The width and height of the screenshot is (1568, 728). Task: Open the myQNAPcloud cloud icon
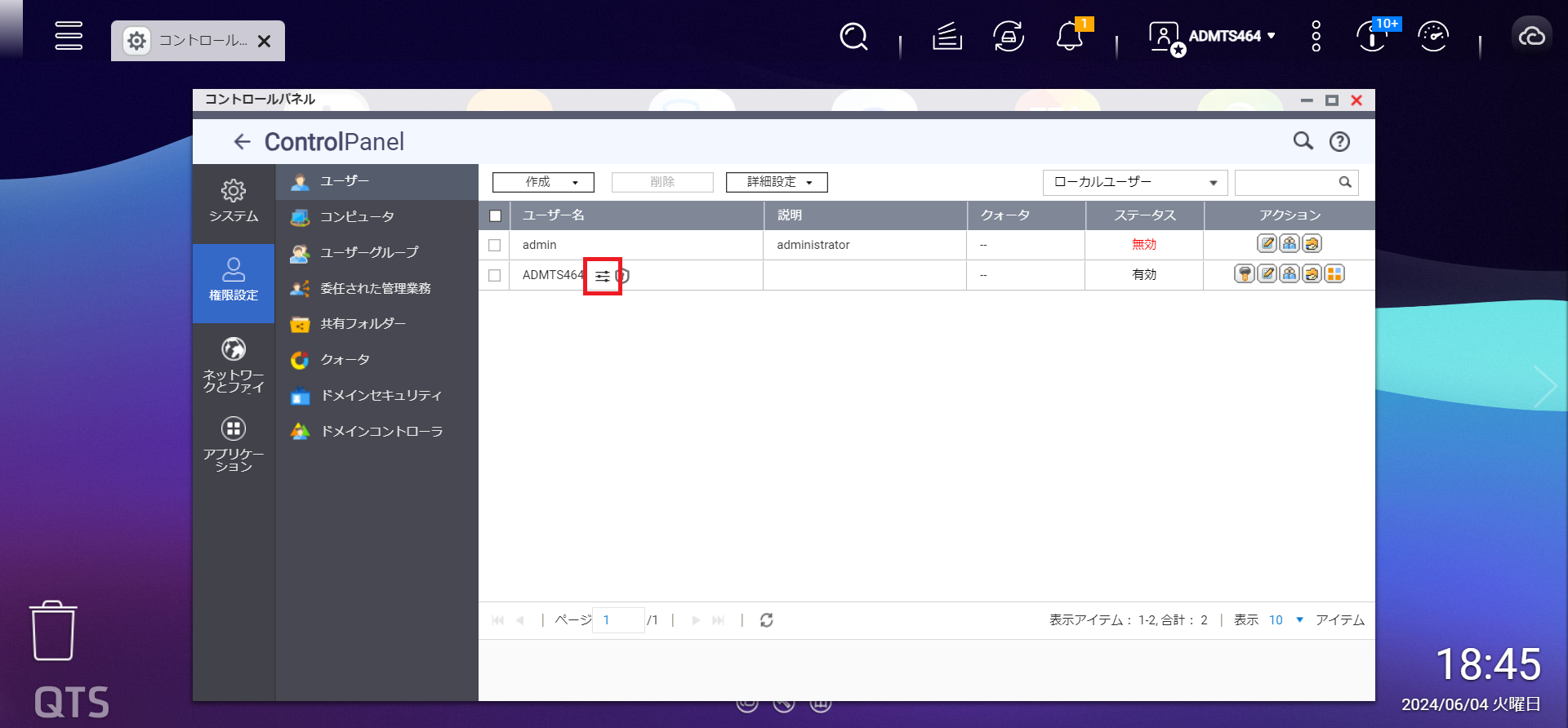coord(1531,36)
